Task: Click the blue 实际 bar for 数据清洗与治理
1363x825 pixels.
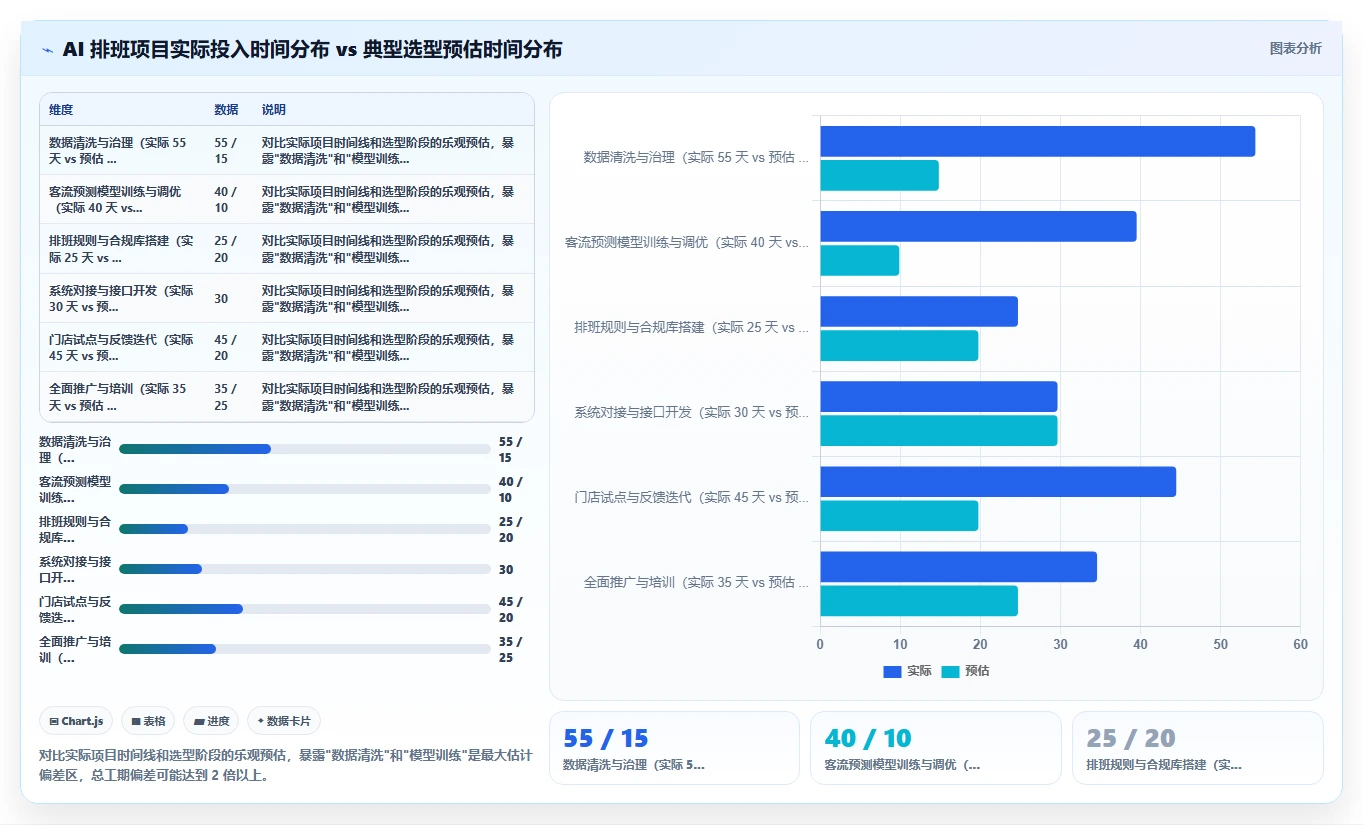Action: (1037, 142)
